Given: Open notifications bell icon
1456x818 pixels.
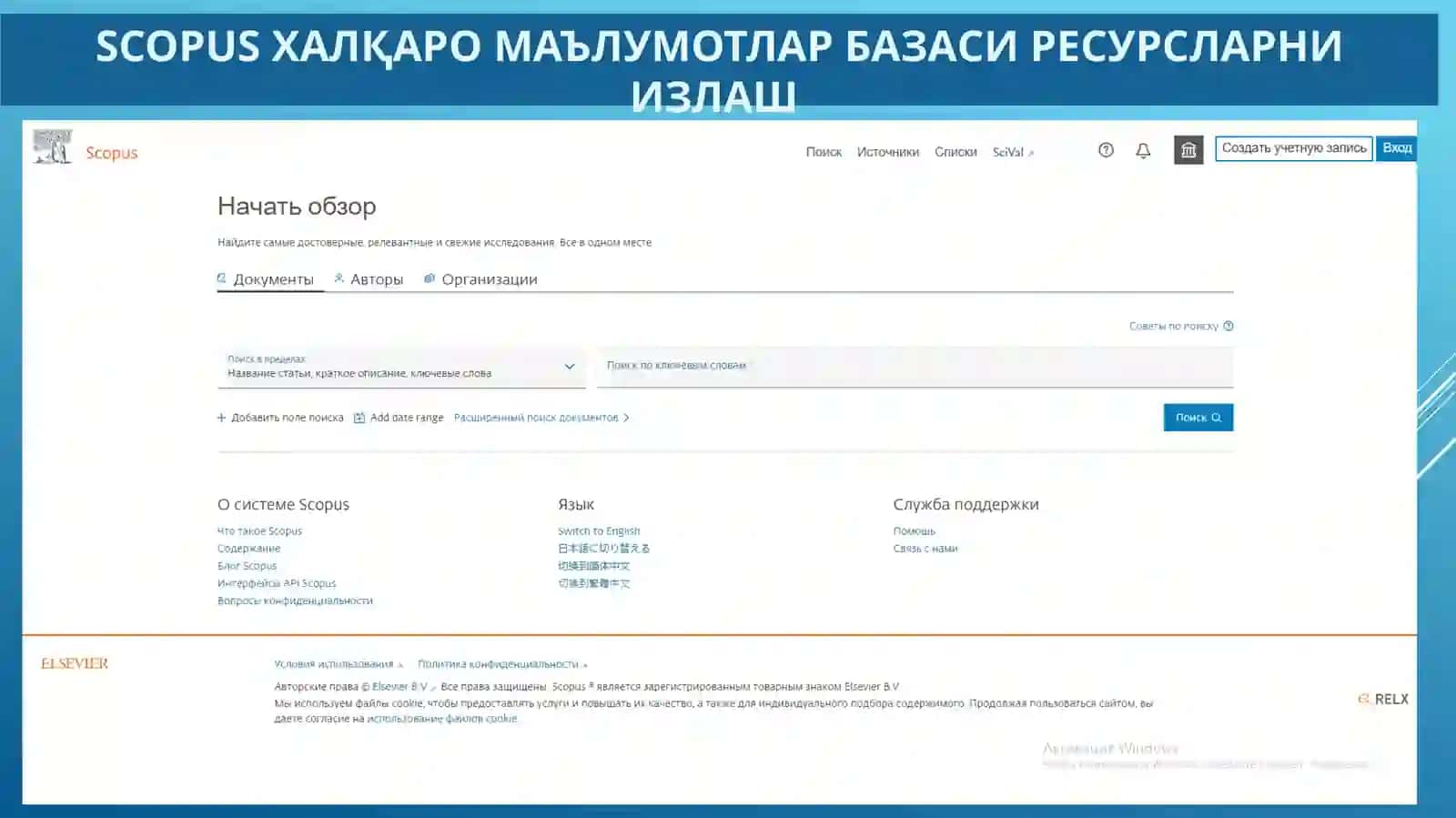Looking at the screenshot, I should click(x=1143, y=151).
